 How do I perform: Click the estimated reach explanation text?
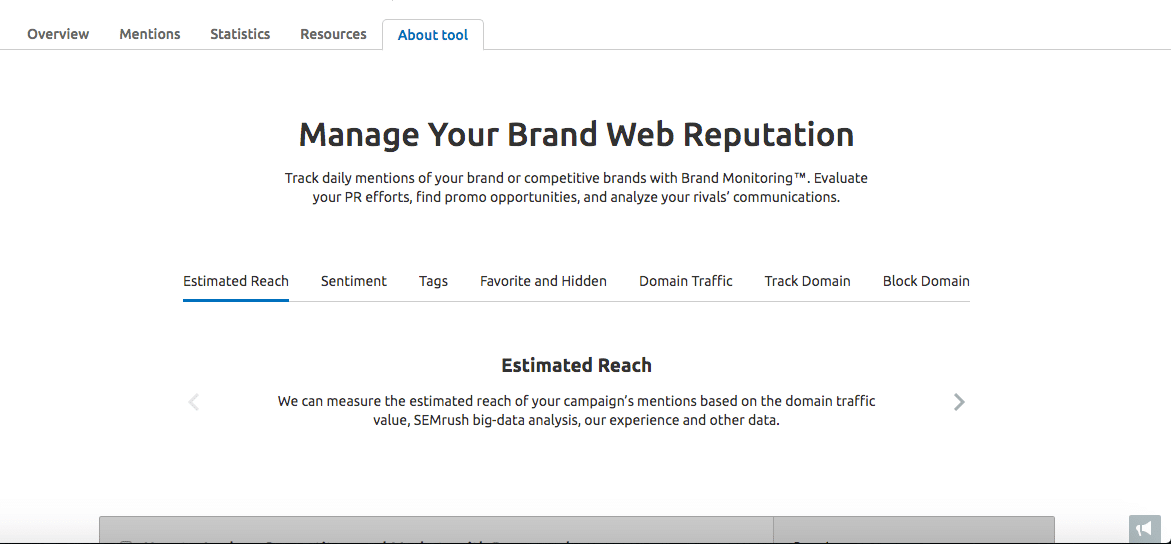576,410
